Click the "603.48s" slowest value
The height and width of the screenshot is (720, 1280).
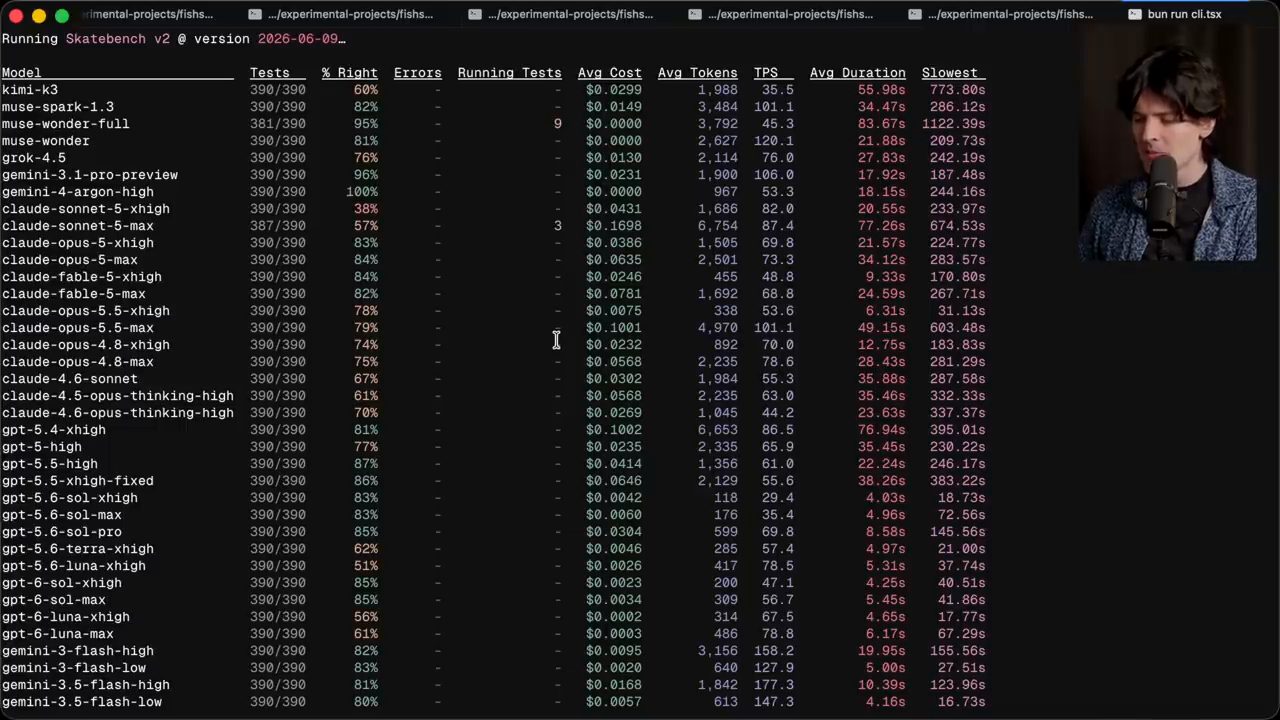point(958,328)
